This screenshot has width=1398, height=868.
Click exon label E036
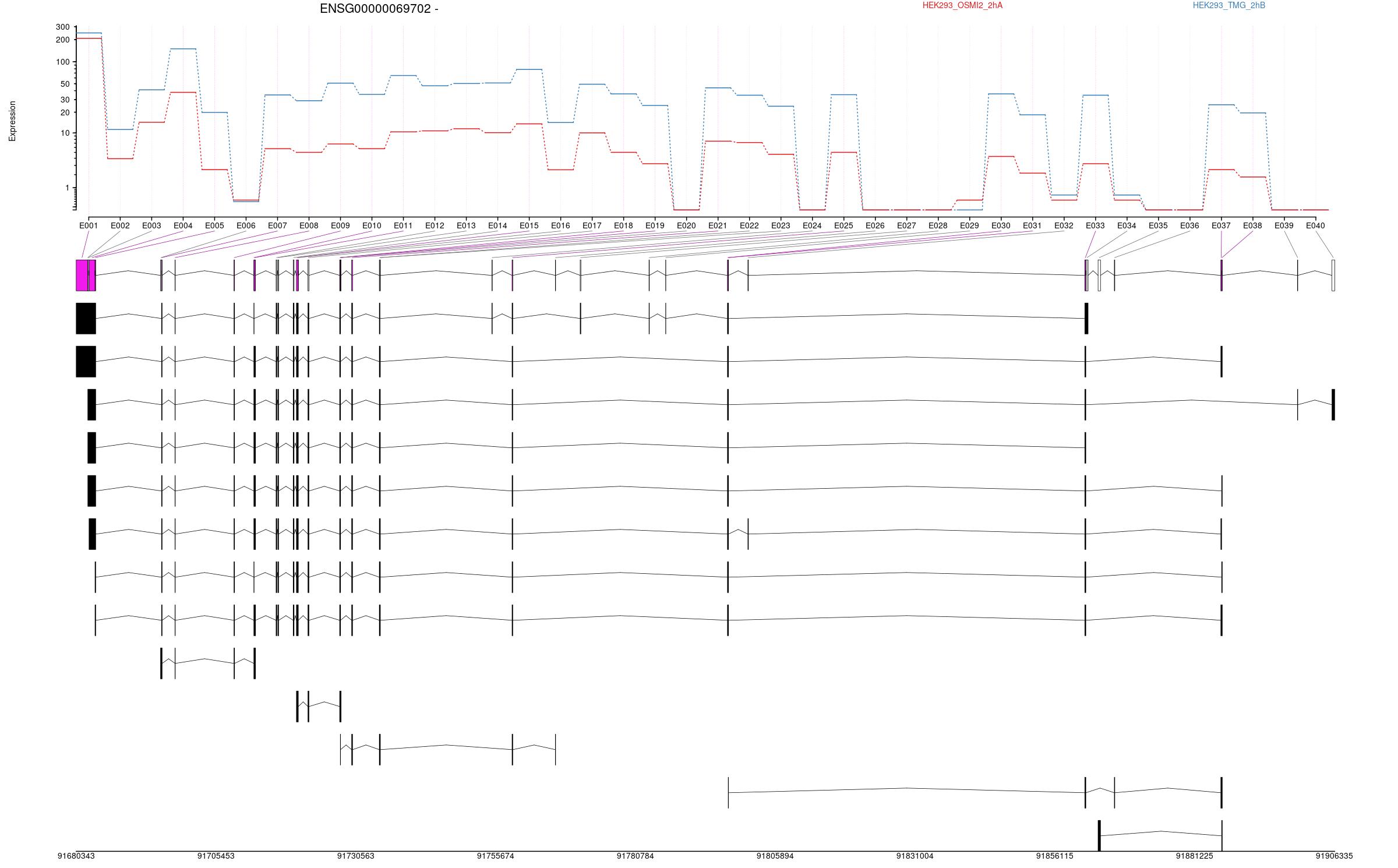tap(1189, 225)
